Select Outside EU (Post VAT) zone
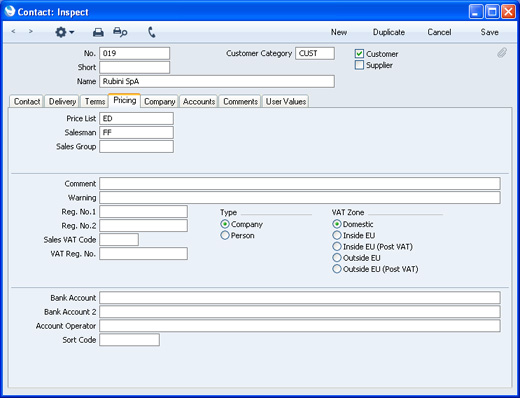The width and height of the screenshot is (520, 398). click(x=337, y=269)
